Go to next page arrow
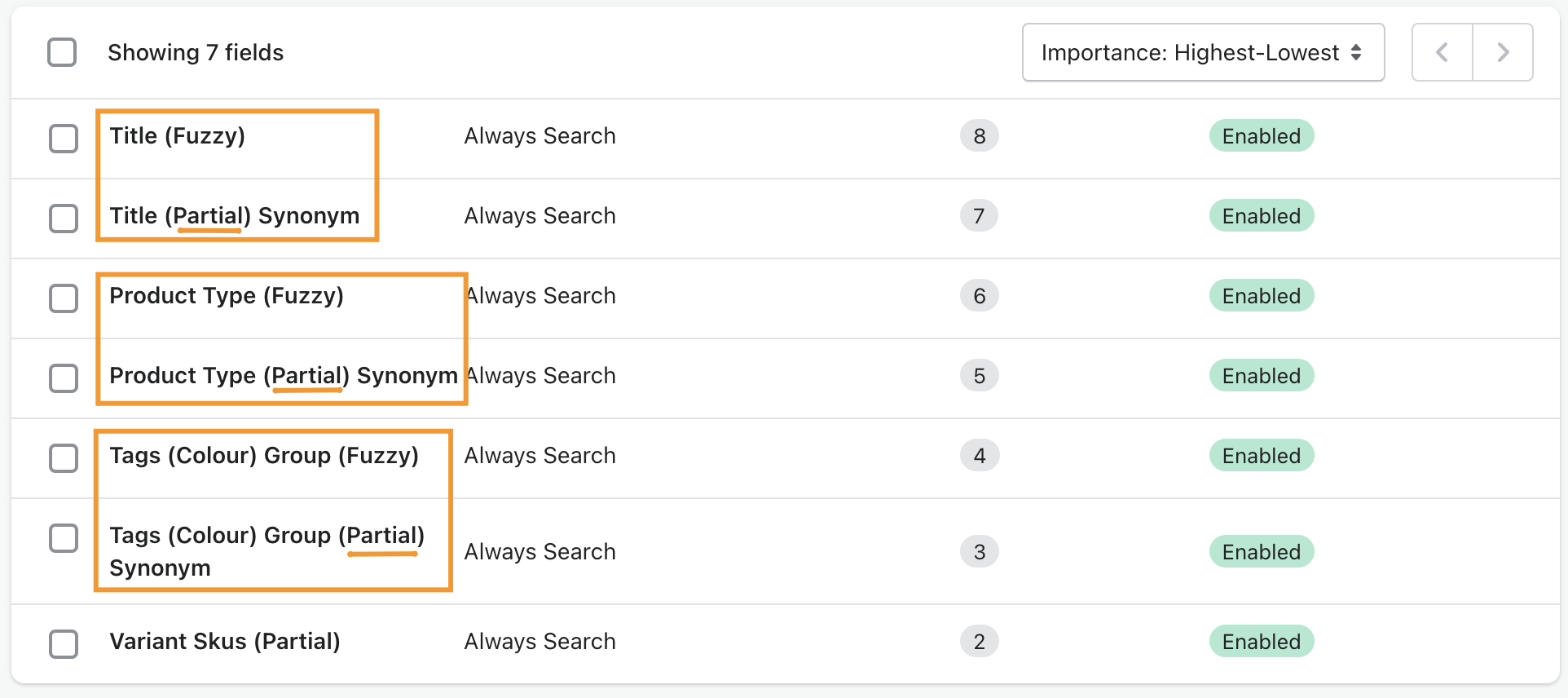Viewport: 1568px width, 698px height. [x=1503, y=52]
